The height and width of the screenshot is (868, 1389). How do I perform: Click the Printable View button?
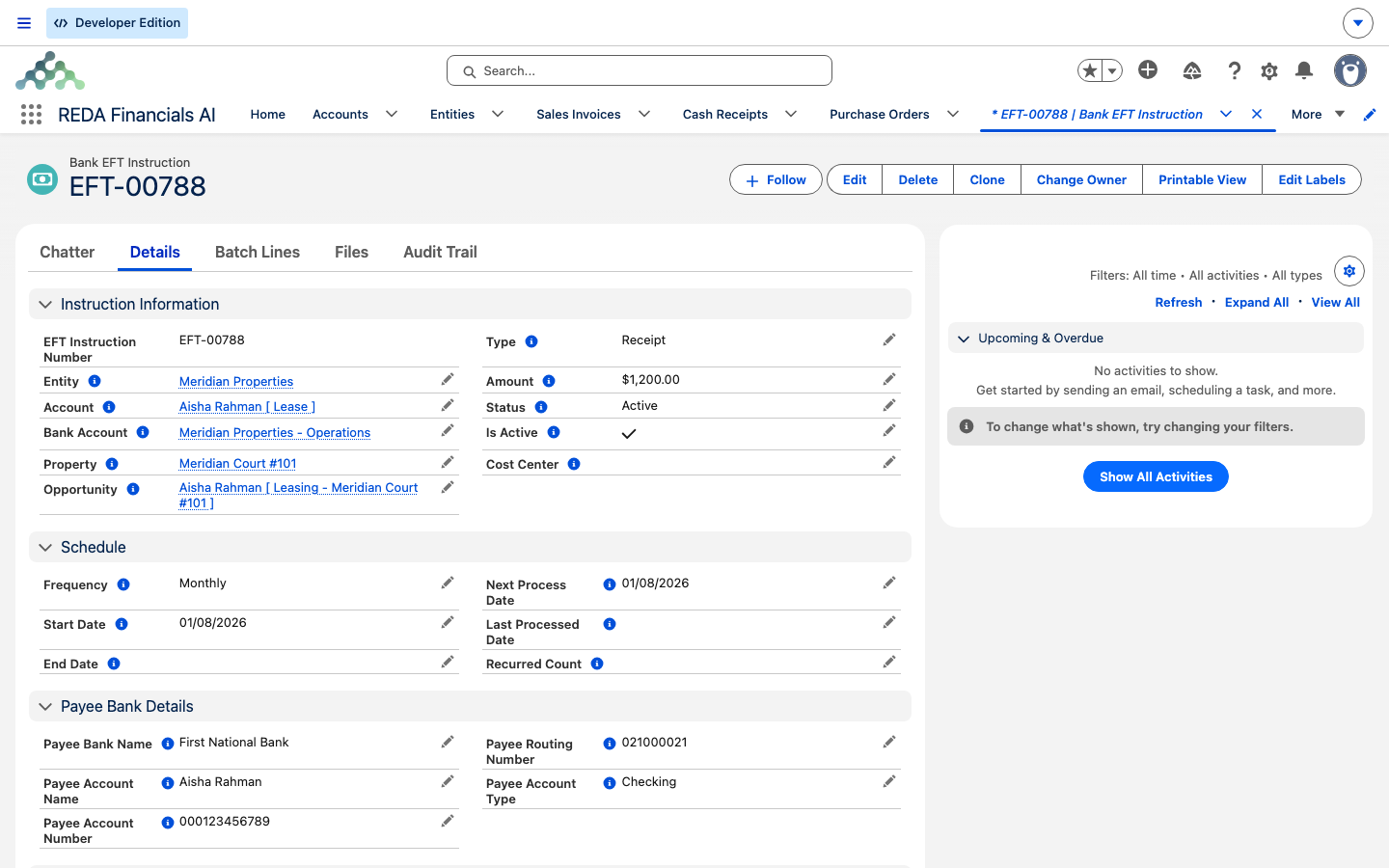click(1202, 179)
